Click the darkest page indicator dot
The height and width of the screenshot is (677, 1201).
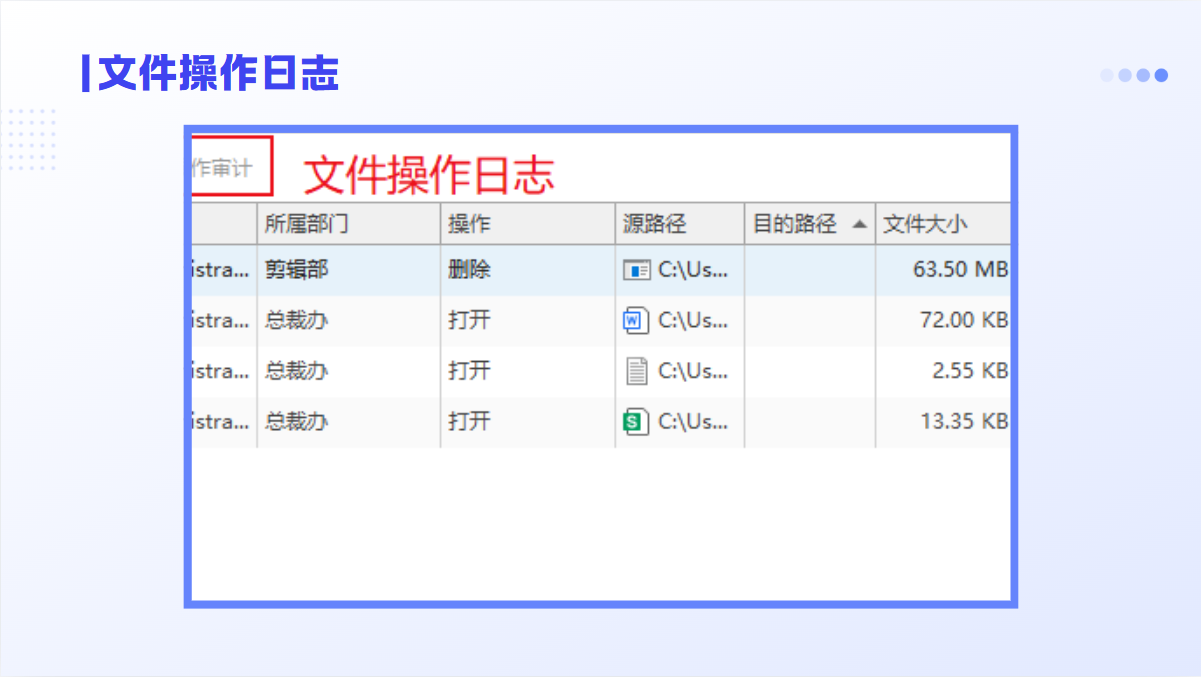click(1161, 75)
